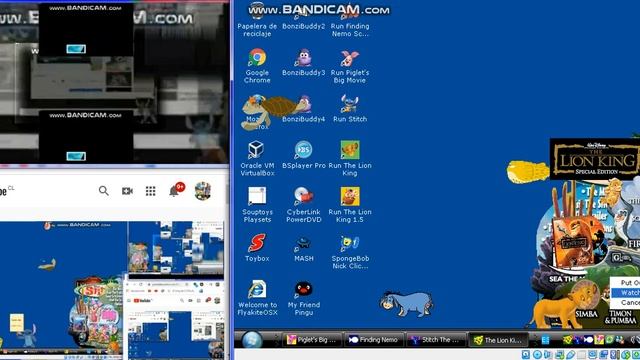
Task: Open the YouTube apps grid icon
Action: point(151,191)
